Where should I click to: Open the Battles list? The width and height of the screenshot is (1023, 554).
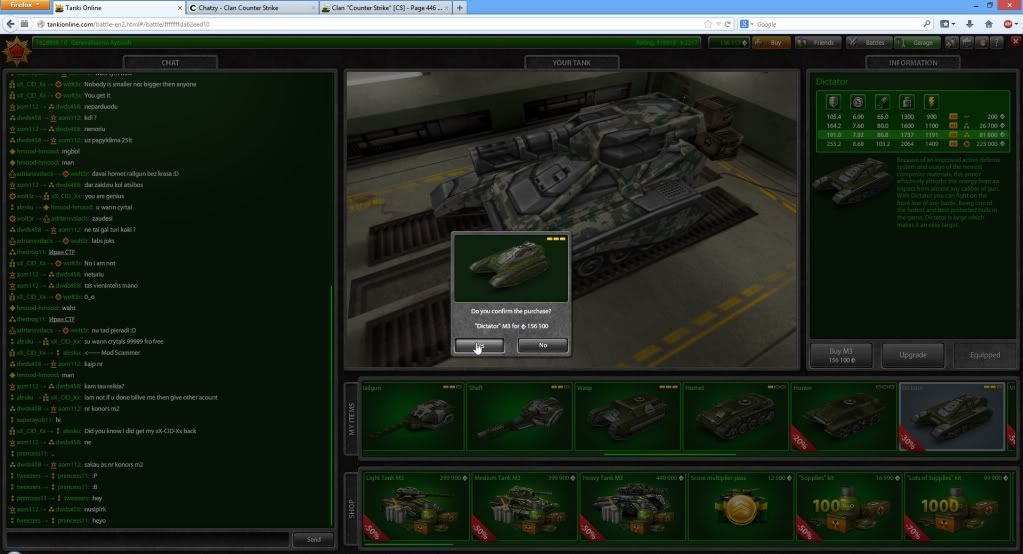pos(869,43)
